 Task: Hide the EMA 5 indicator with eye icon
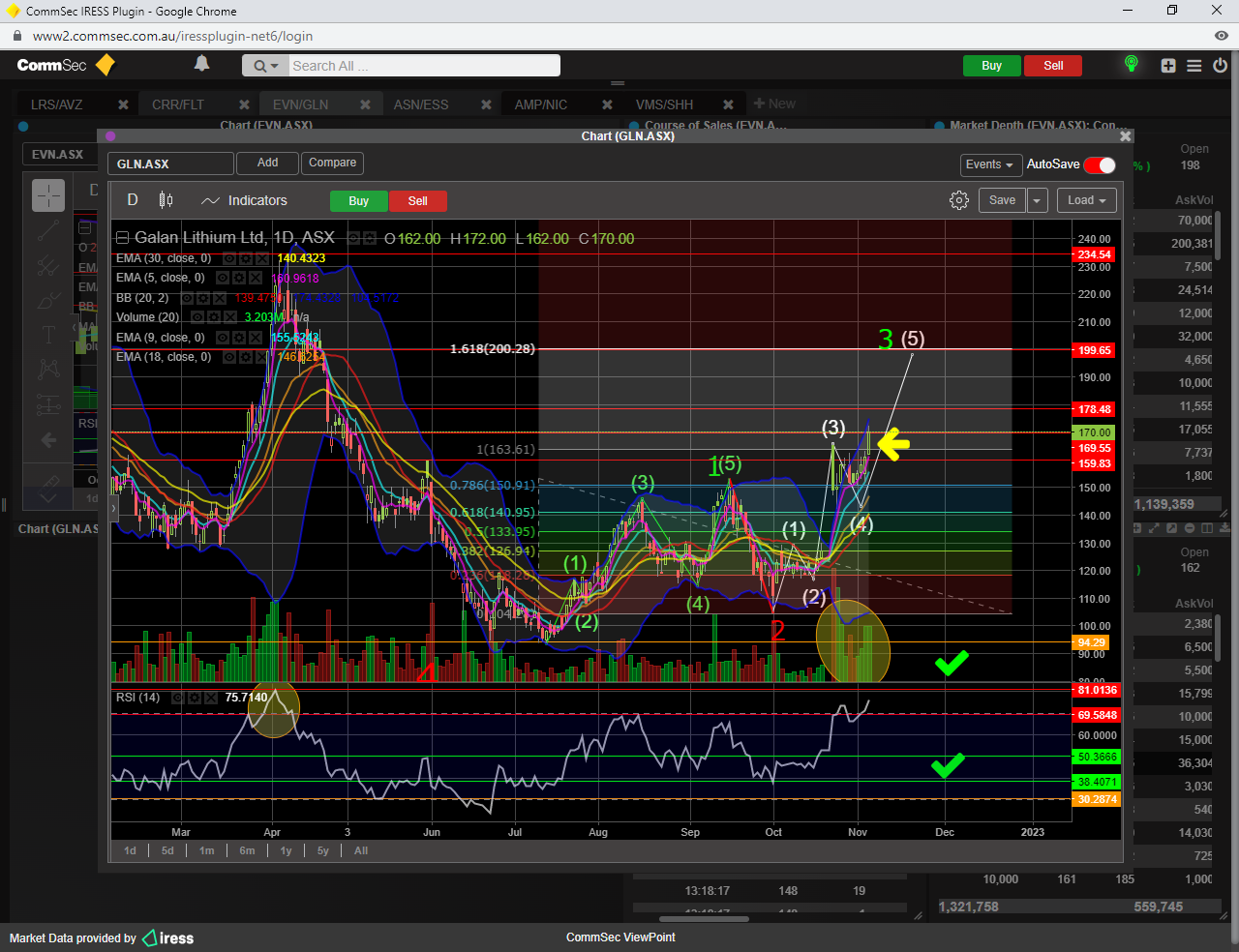[224, 279]
